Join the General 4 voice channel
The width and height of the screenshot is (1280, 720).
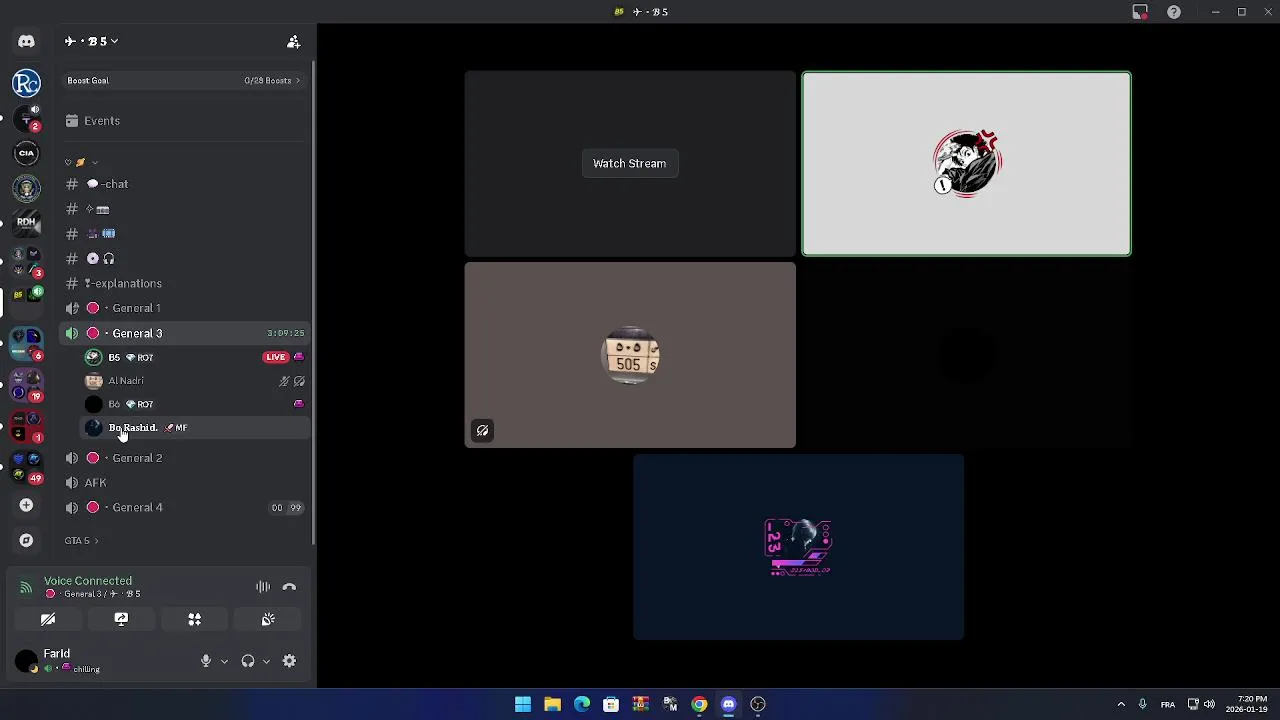click(185, 508)
